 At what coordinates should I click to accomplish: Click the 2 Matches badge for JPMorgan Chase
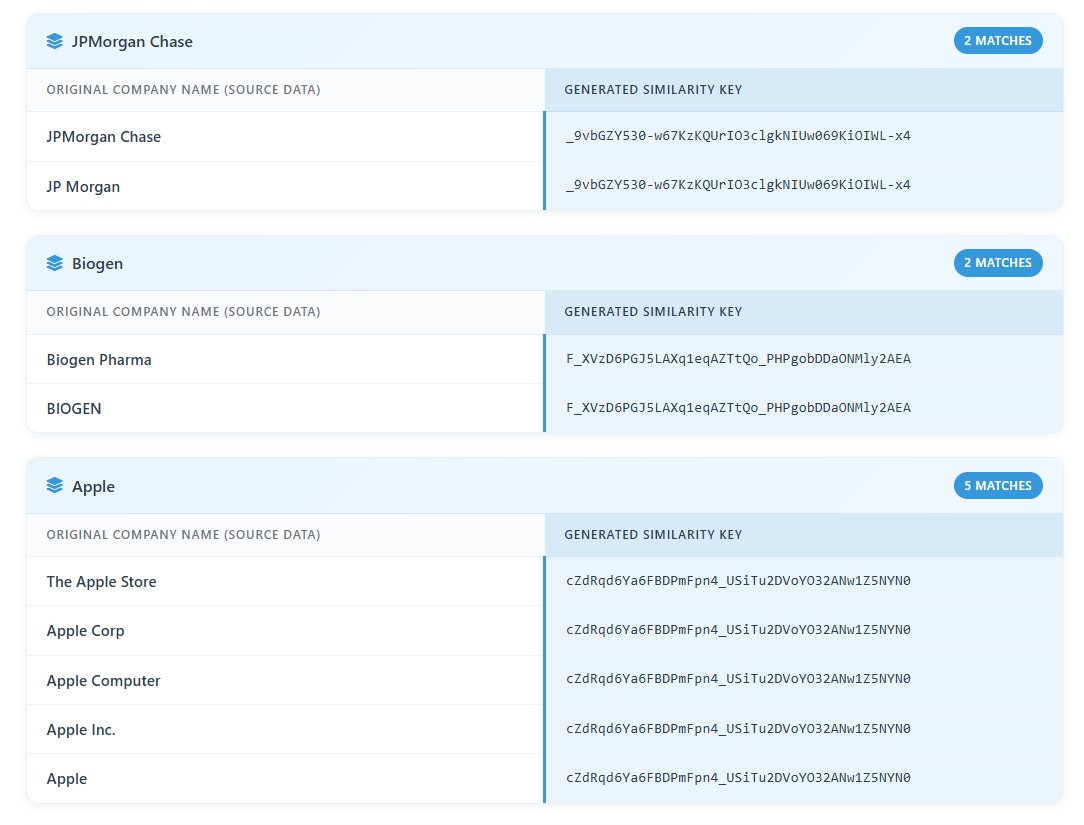coord(998,41)
